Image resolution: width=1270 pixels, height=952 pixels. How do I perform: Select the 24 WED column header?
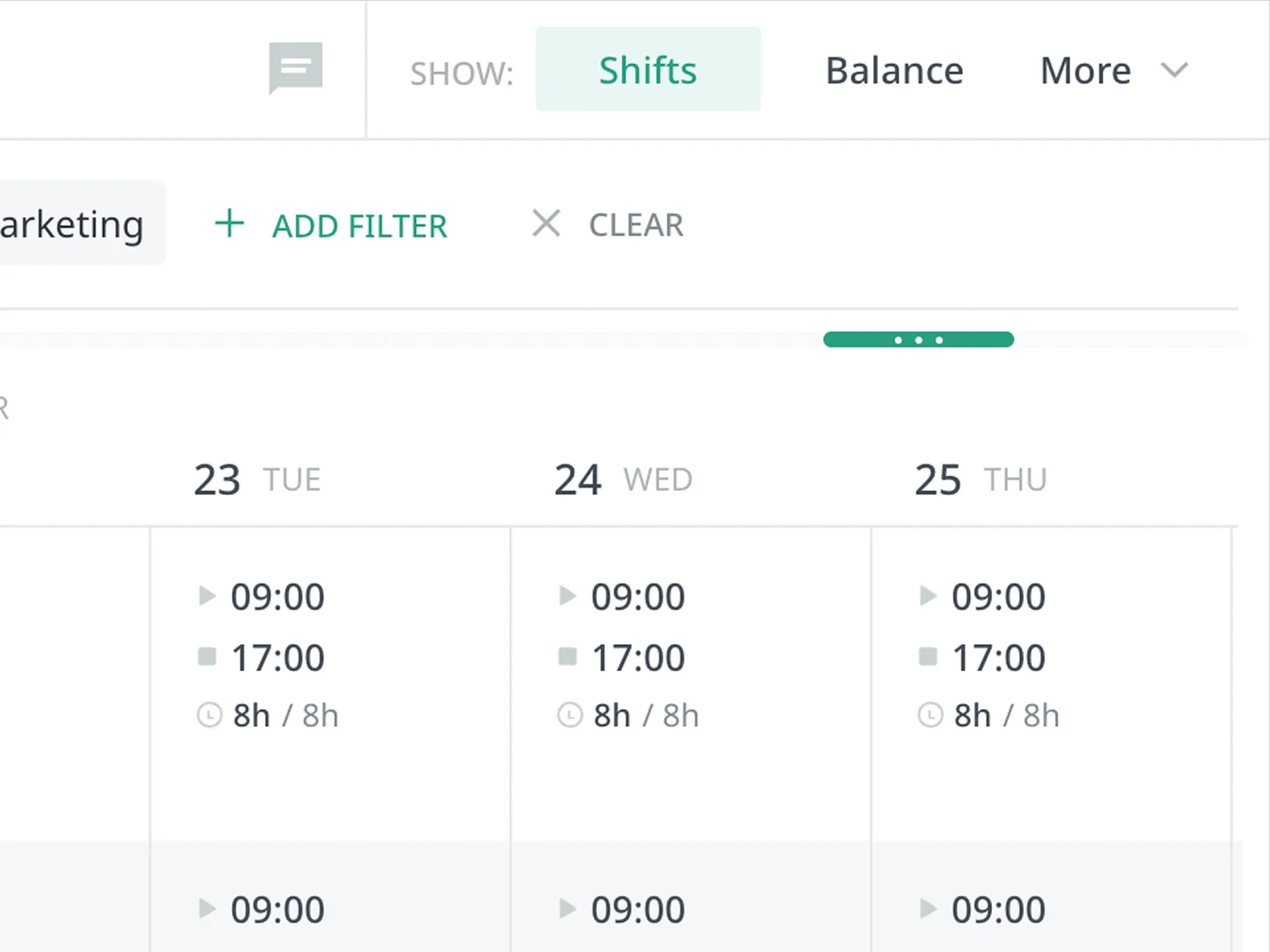pos(623,480)
